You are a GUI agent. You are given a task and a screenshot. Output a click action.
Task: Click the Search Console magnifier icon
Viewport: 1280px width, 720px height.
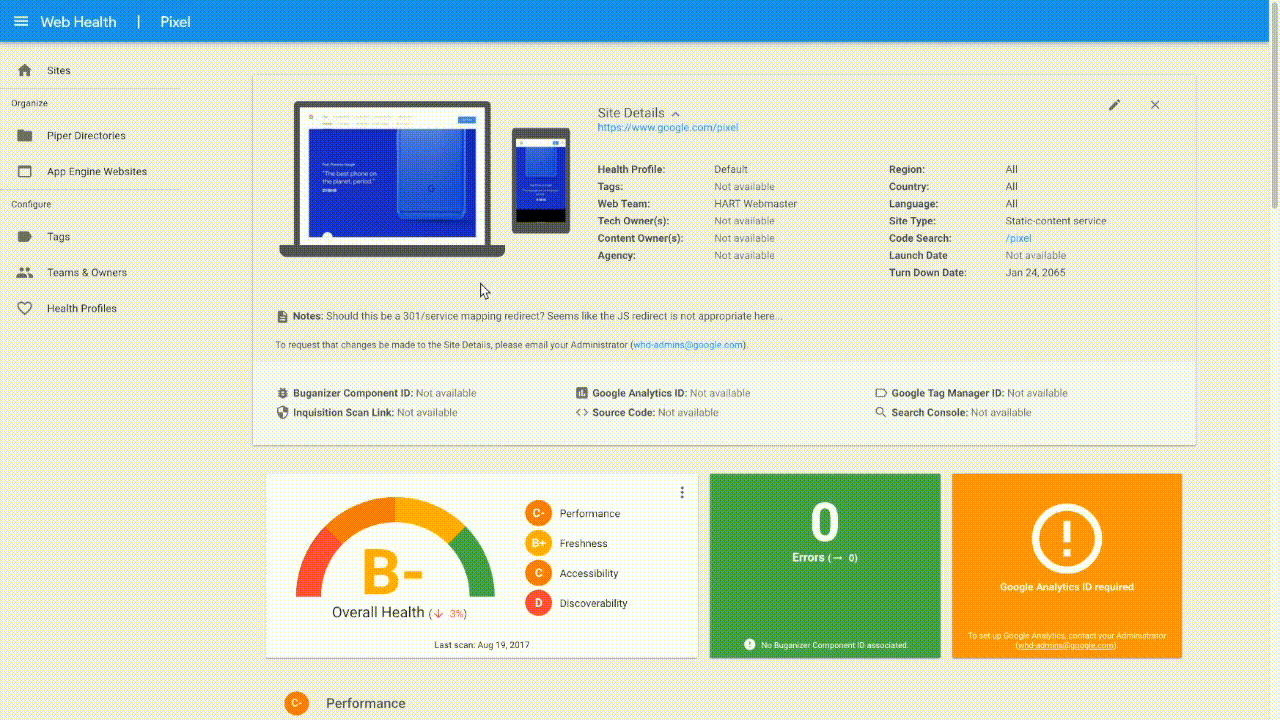click(881, 412)
